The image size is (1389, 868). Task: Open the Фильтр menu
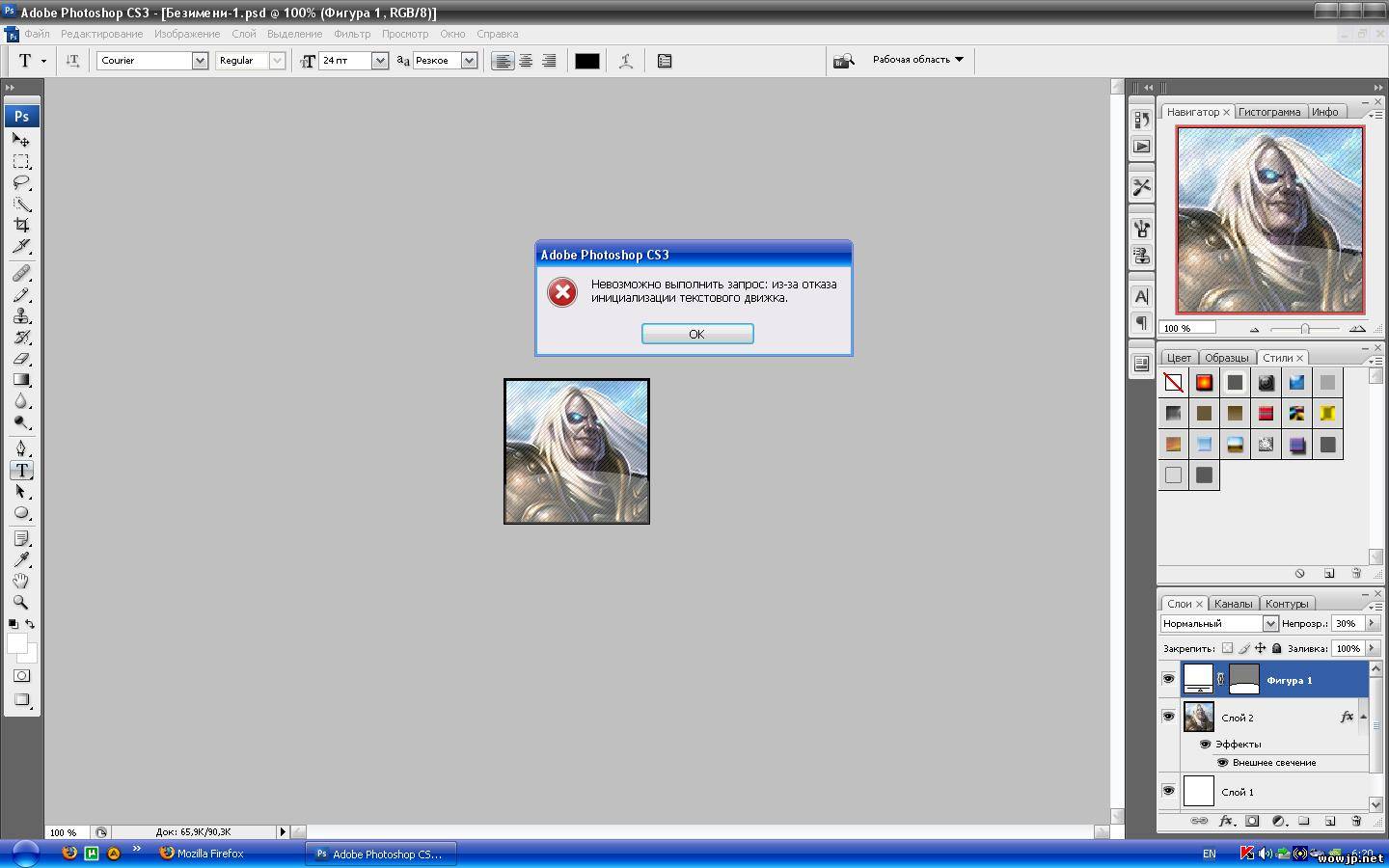pyautogui.click(x=352, y=34)
